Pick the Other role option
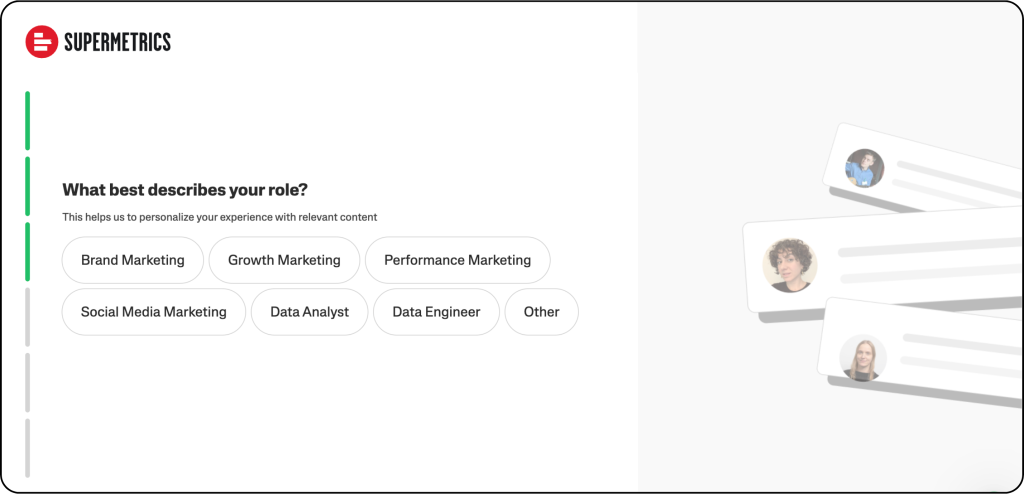This screenshot has height=494, width=1024. pos(541,312)
